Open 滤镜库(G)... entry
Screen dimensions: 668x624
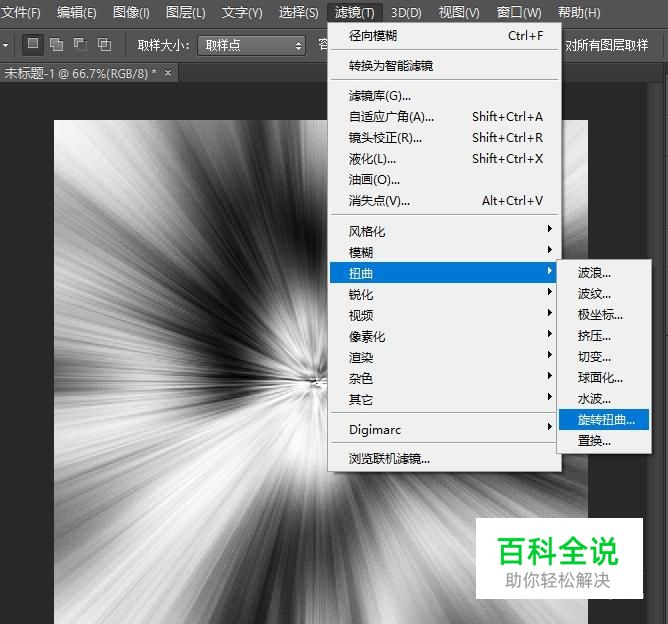click(x=444, y=96)
